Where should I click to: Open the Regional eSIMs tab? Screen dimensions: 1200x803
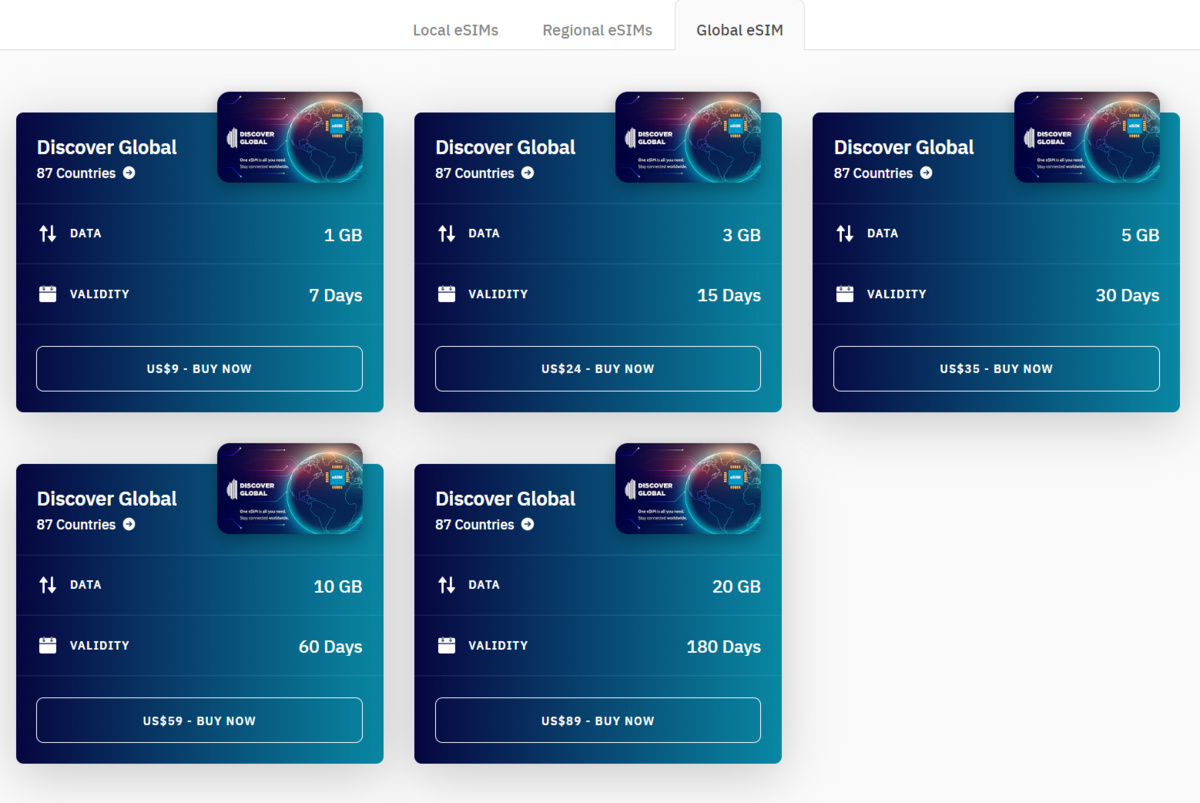coord(597,30)
